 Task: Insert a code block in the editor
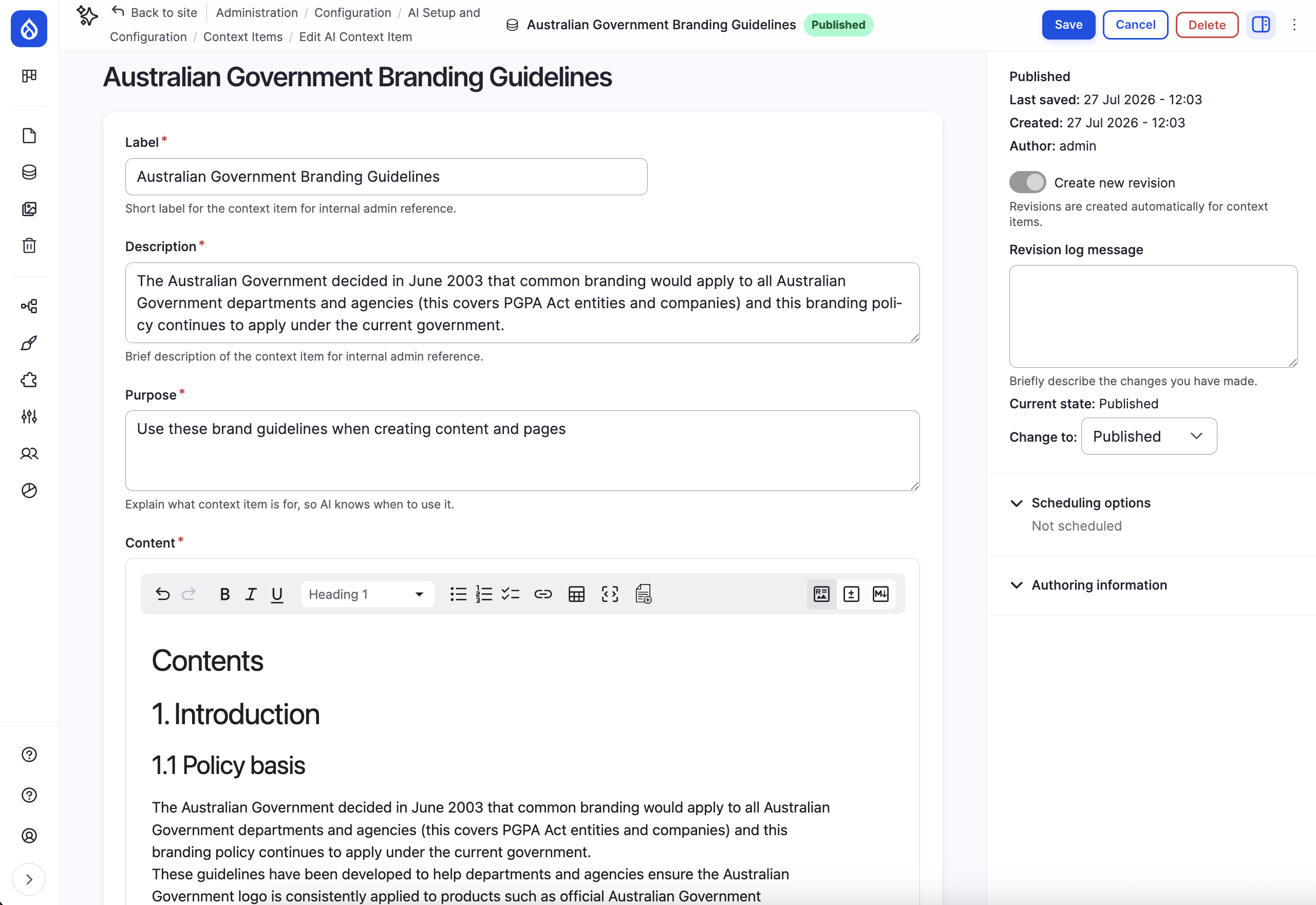pyautogui.click(x=610, y=594)
